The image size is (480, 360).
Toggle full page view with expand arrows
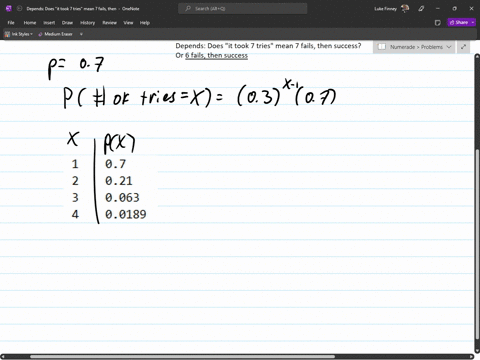point(463,47)
